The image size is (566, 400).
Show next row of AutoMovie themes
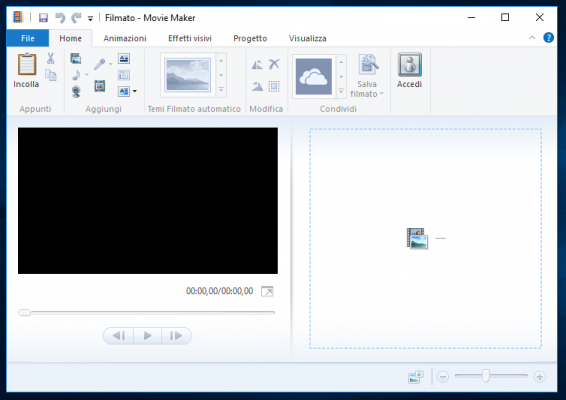[x=221, y=75]
